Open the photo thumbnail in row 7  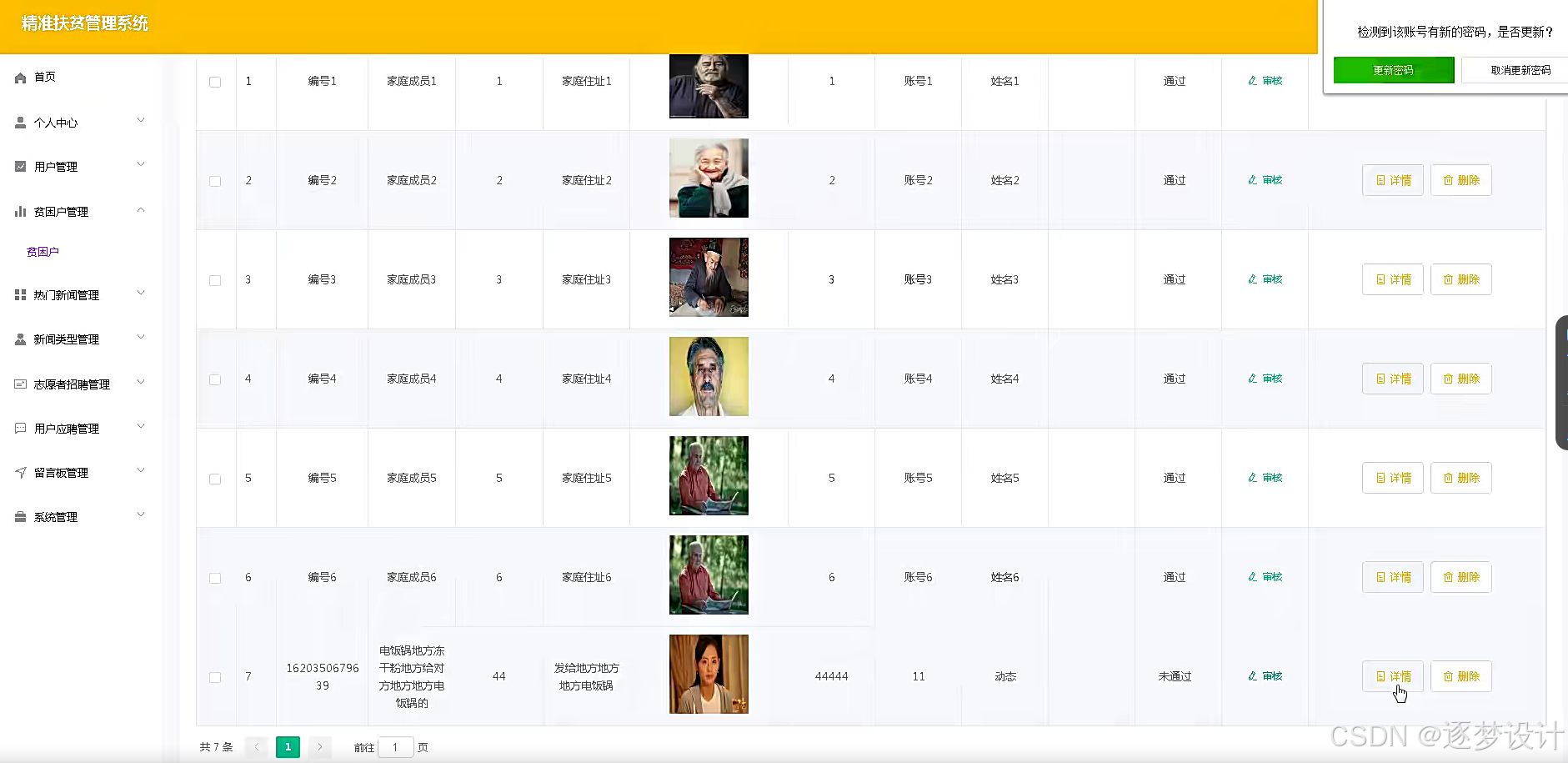[x=709, y=674]
